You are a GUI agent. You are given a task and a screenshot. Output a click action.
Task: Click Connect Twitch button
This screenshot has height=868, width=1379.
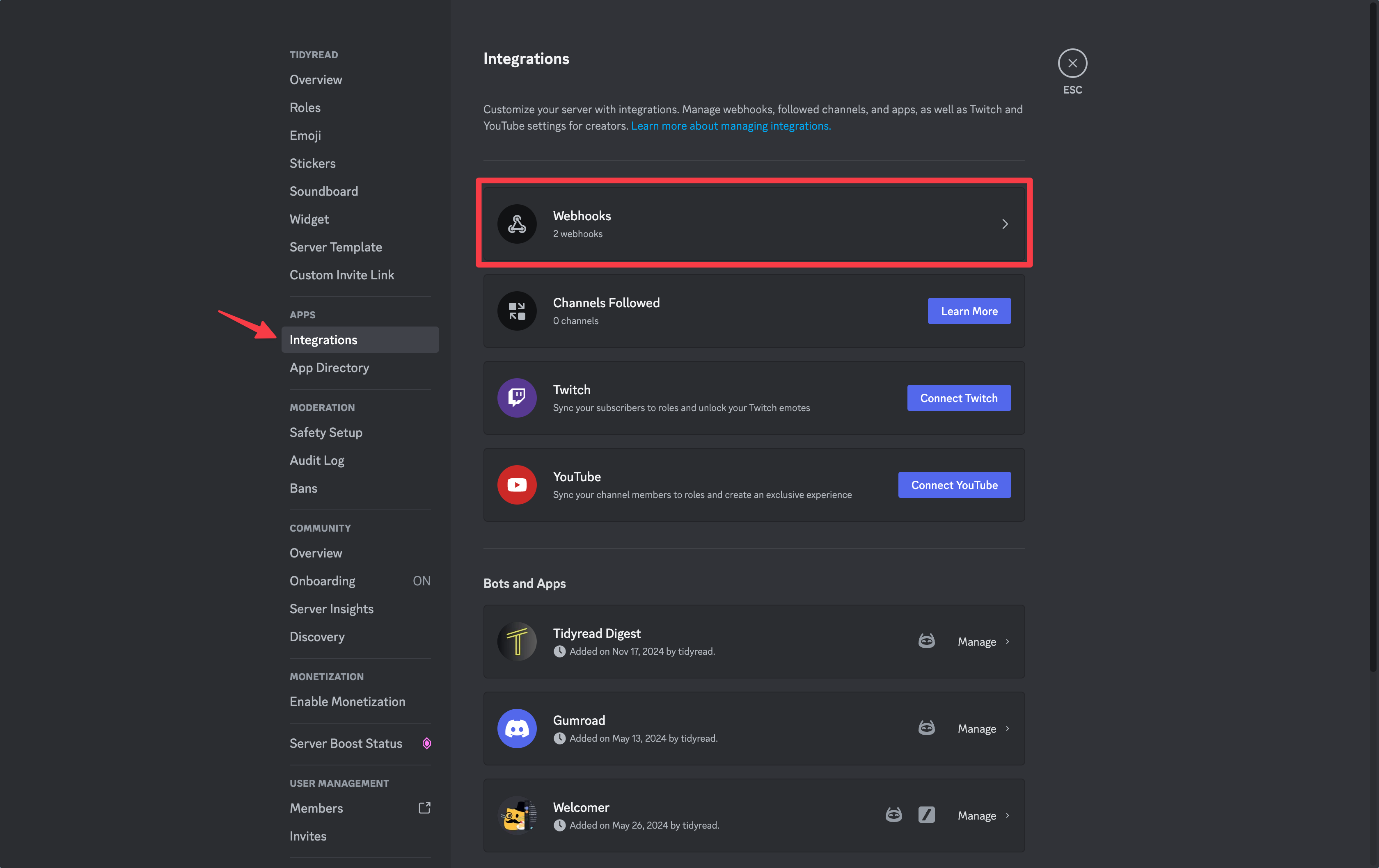click(x=959, y=398)
